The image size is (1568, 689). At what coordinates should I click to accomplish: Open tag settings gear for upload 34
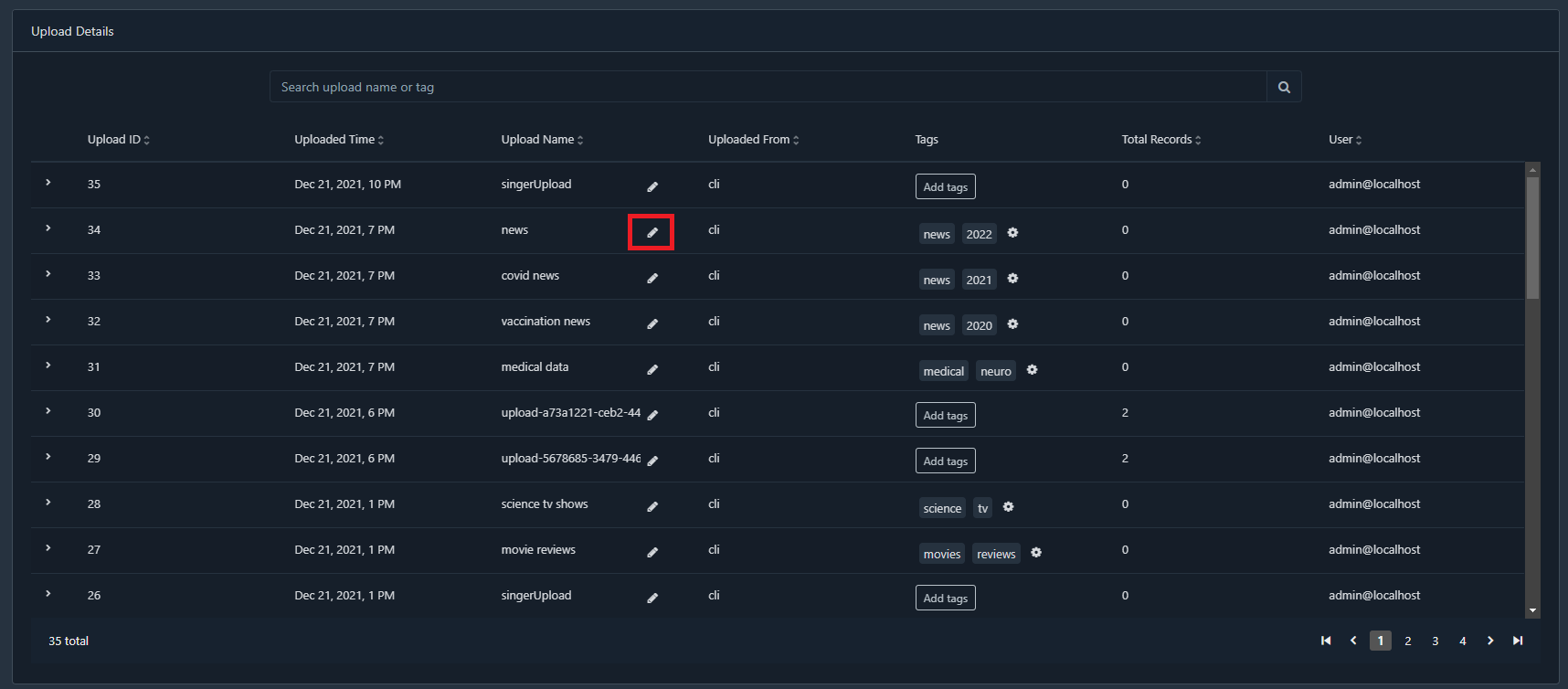coord(1012,233)
